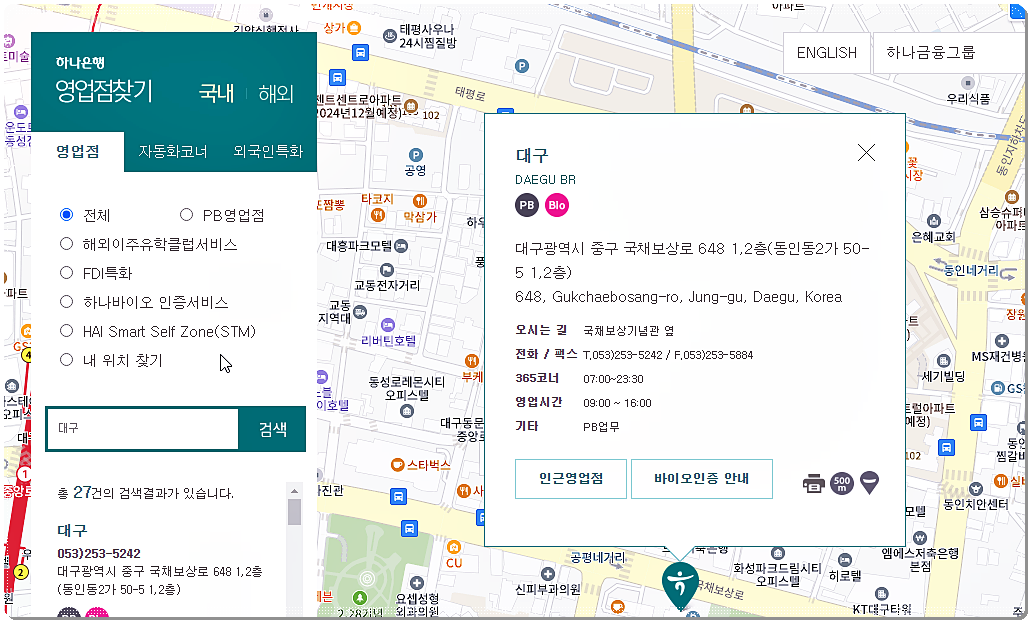The height and width of the screenshot is (623, 1031).
Task: Click the location pin icon beside the printer
Action: [870, 481]
